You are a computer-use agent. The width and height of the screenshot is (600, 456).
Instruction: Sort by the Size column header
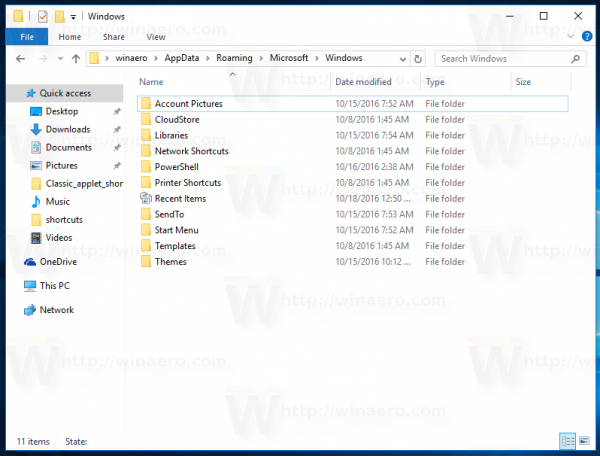523,82
